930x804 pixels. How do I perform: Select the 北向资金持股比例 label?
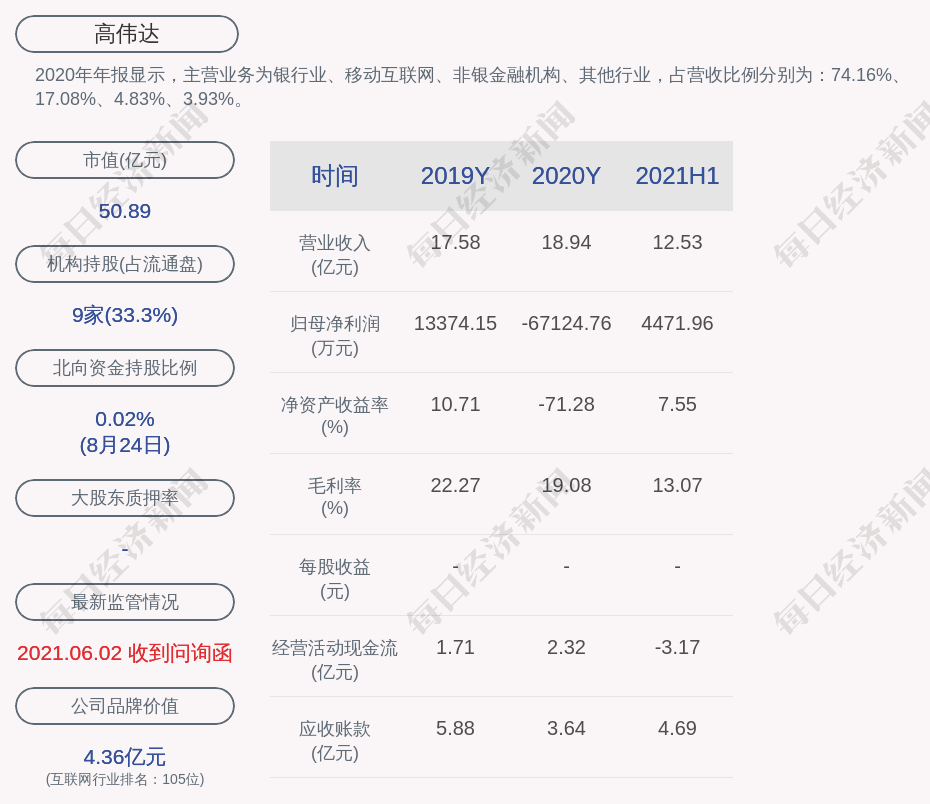(x=125, y=368)
